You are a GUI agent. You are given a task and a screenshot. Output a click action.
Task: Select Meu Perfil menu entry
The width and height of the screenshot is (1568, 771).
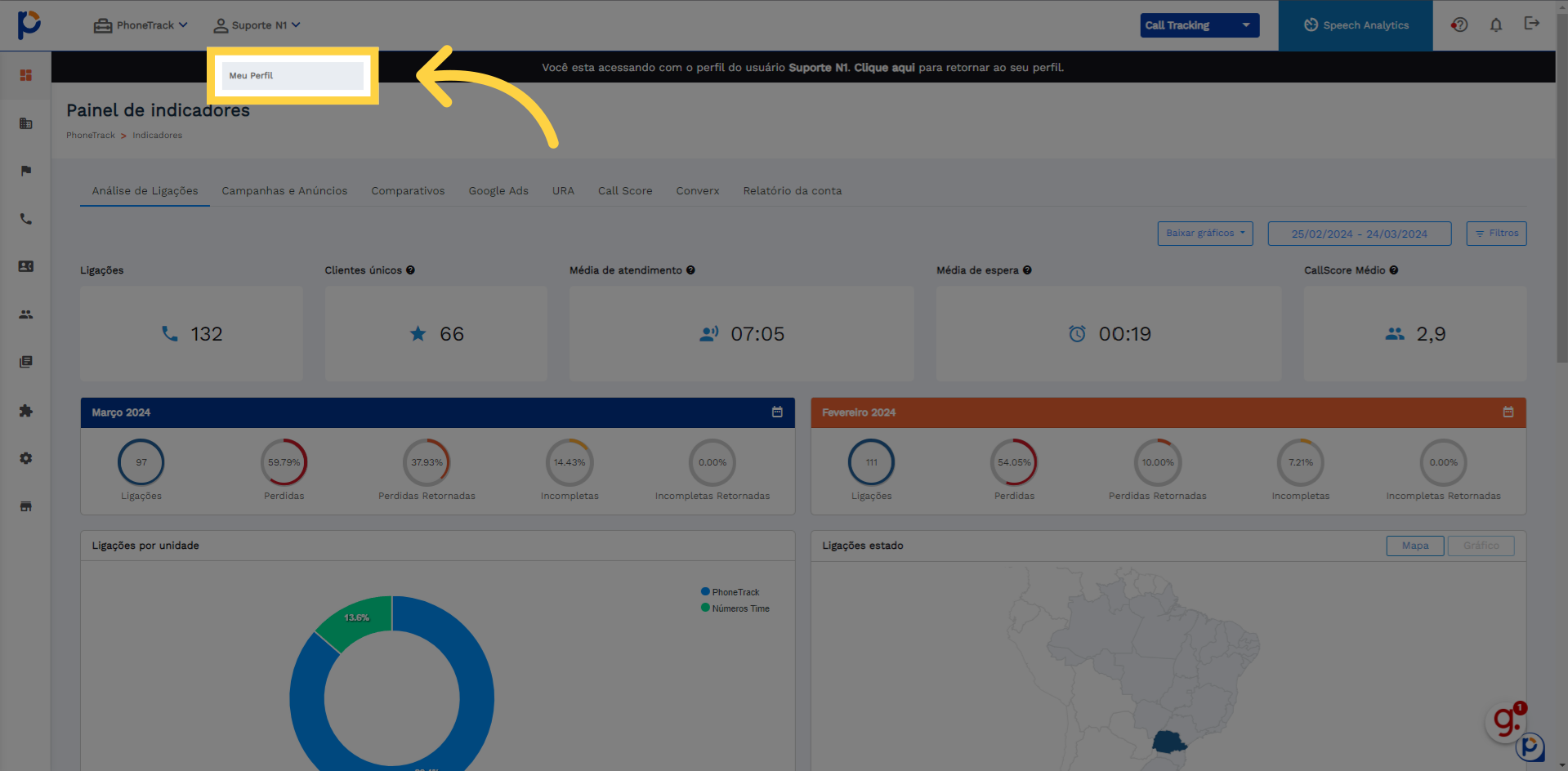293,75
